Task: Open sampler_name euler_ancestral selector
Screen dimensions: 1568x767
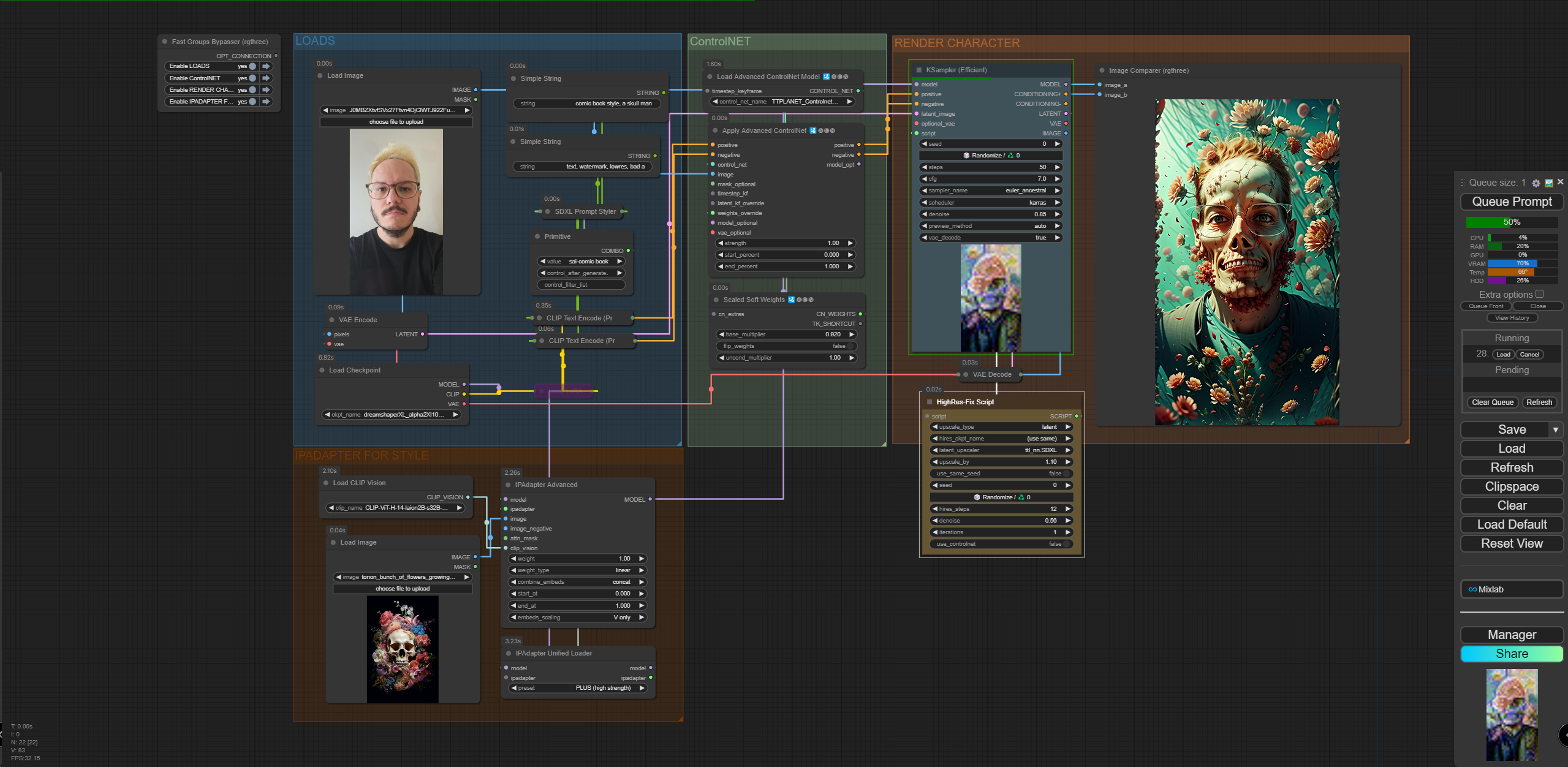Action: (x=991, y=191)
